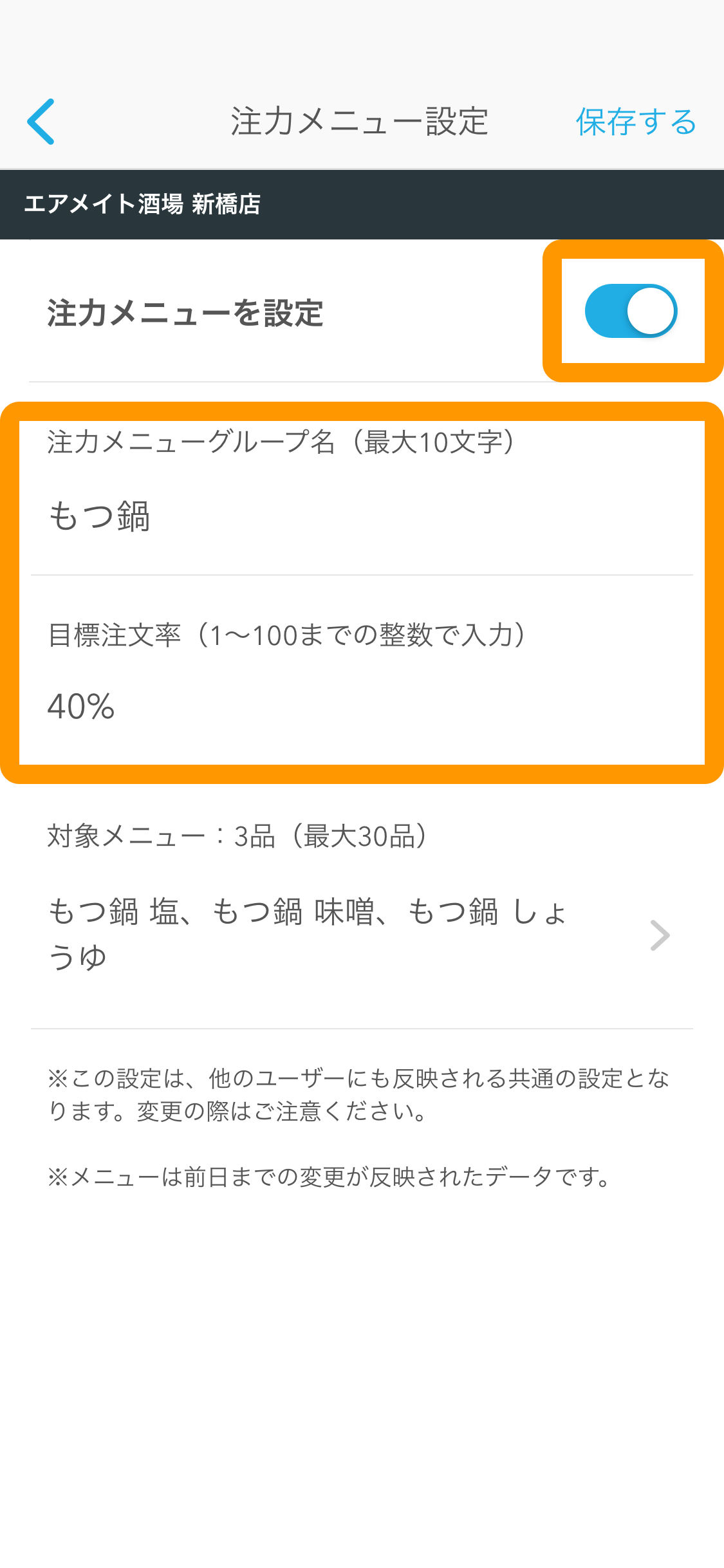Click the white knob of the blue switch

tap(651, 311)
